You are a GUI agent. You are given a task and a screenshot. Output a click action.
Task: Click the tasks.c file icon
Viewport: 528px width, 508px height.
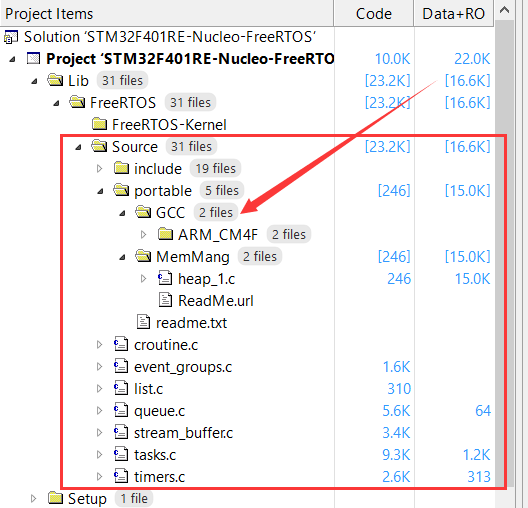click(x=121, y=454)
